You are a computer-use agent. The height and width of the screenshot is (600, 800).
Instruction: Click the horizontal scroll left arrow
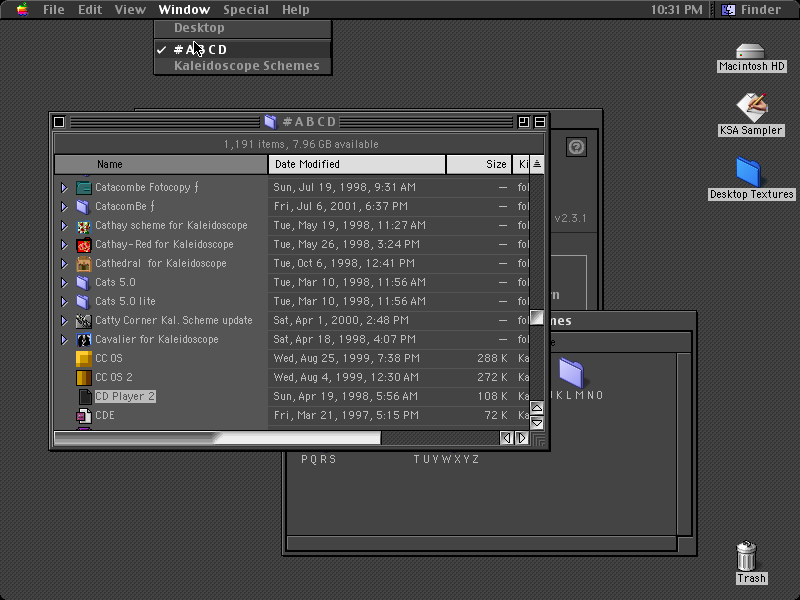(x=506, y=438)
